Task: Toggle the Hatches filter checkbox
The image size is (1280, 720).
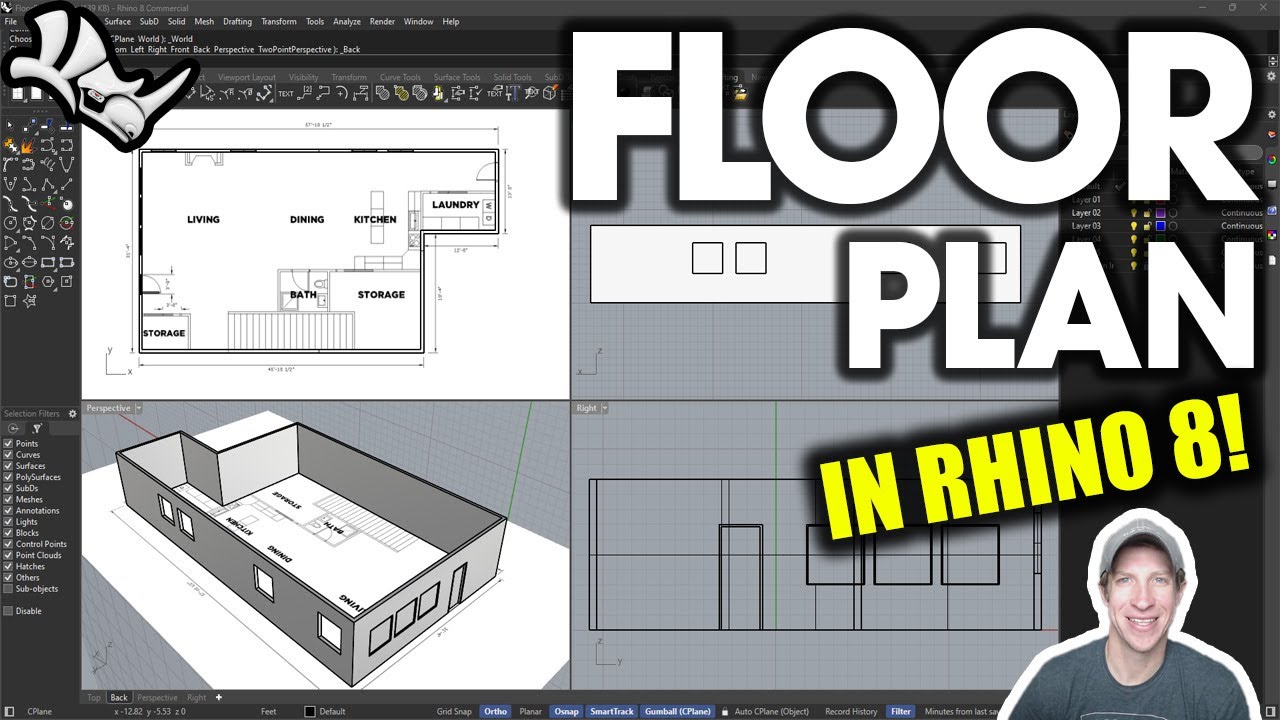Action: [8, 567]
